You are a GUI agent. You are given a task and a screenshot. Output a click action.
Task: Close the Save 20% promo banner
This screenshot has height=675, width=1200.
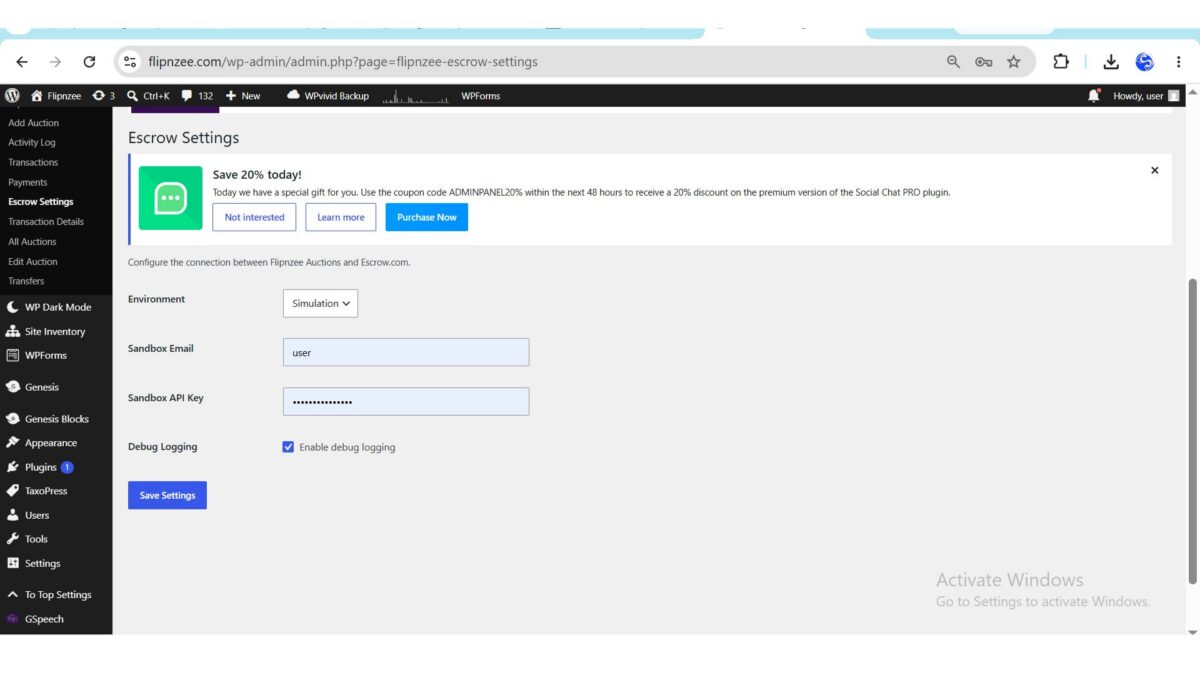click(x=1155, y=171)
